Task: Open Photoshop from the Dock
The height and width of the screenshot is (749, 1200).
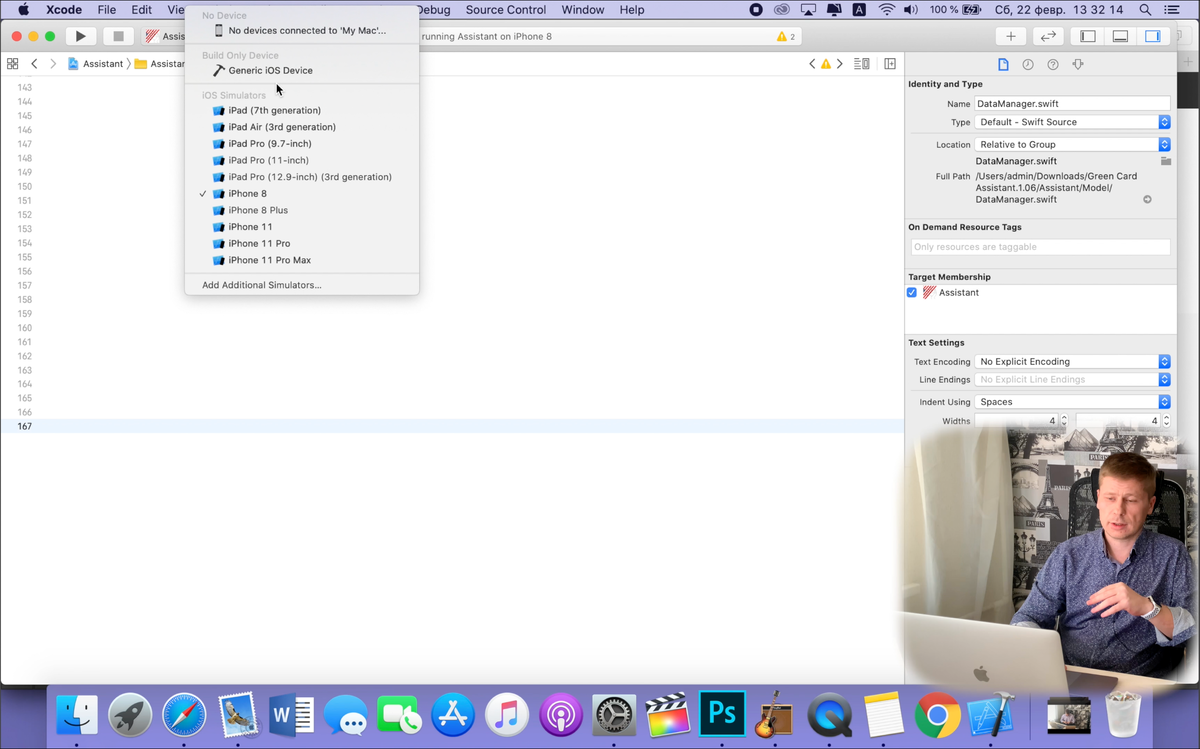Action: coord(722,713)
